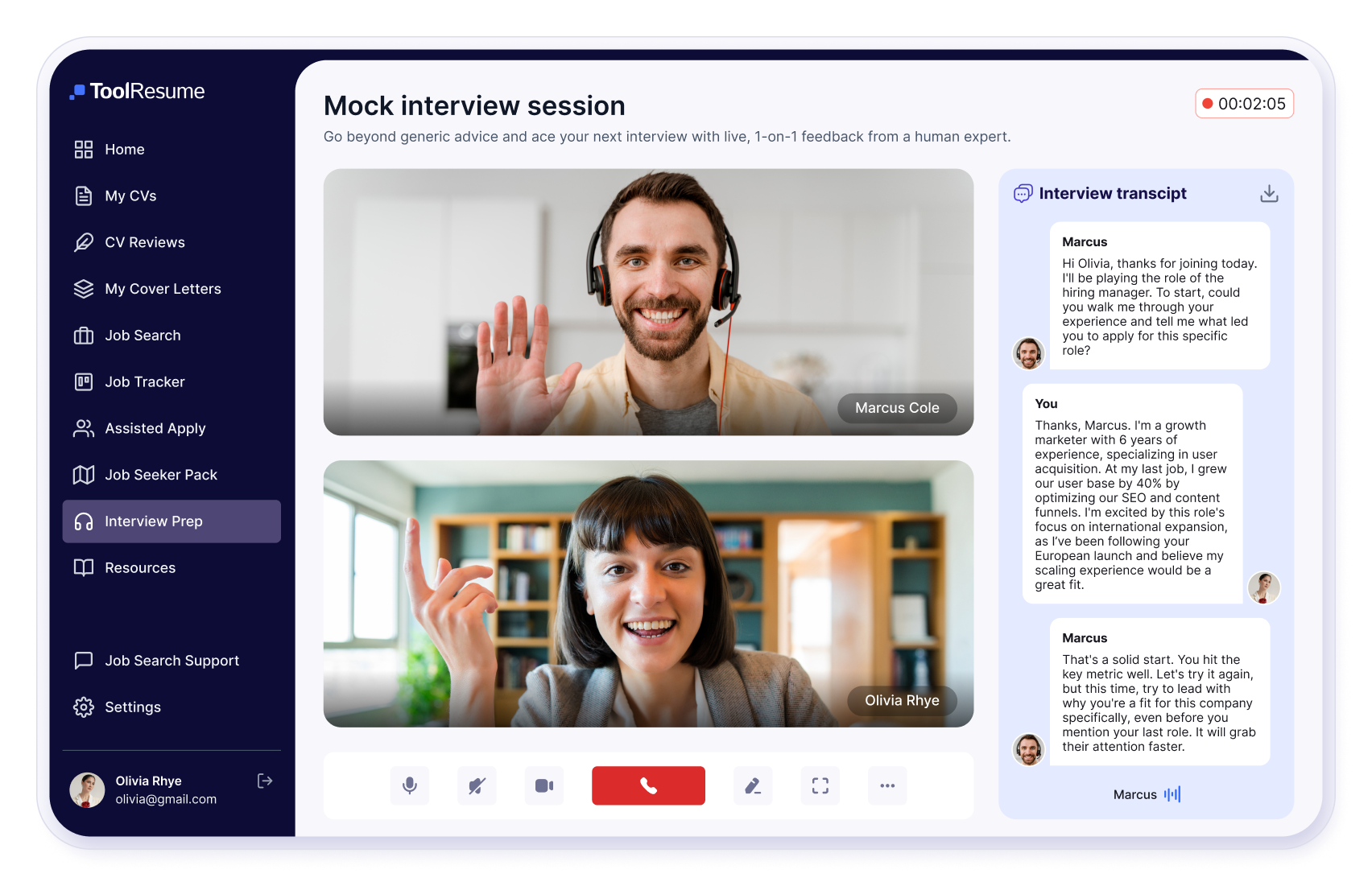Turn off the camera
The image size is (1372, 886).
543,785
